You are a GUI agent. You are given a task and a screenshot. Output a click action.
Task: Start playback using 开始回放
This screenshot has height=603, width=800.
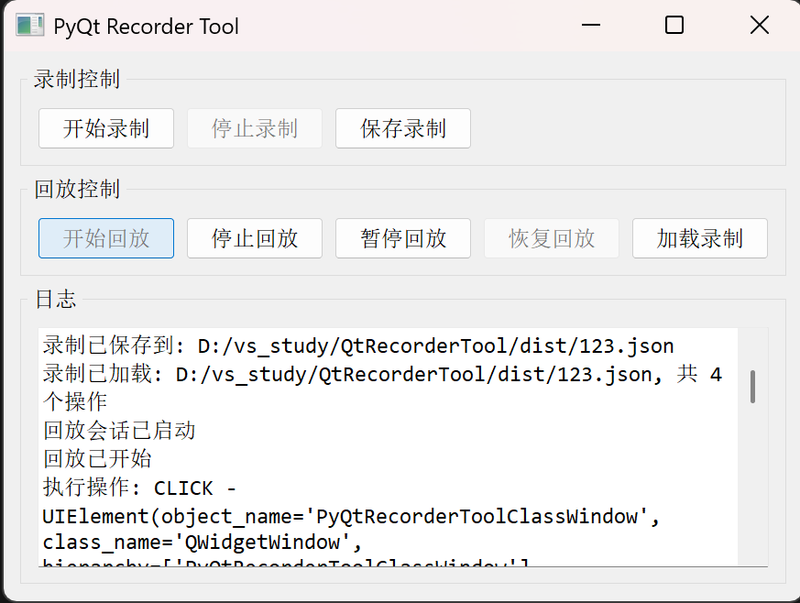tap(106, 238)
